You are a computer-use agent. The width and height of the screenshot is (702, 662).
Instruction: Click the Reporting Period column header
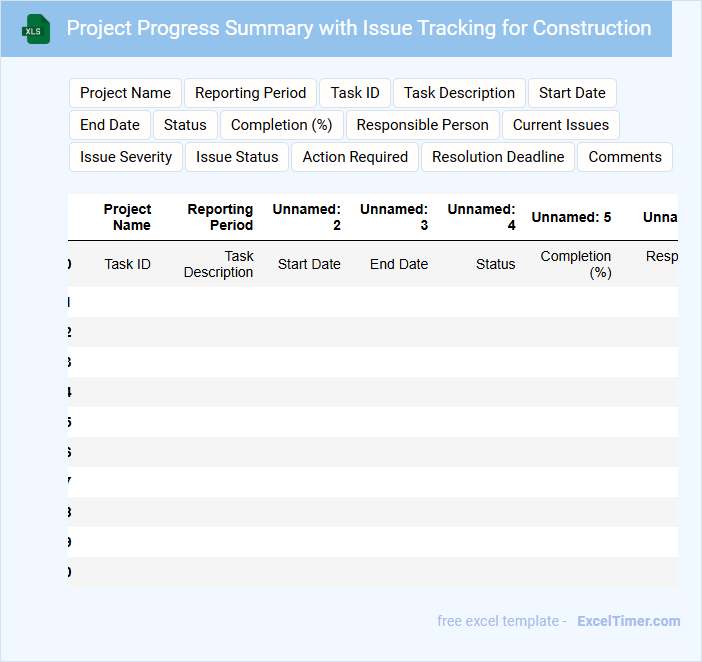[220, 217]
